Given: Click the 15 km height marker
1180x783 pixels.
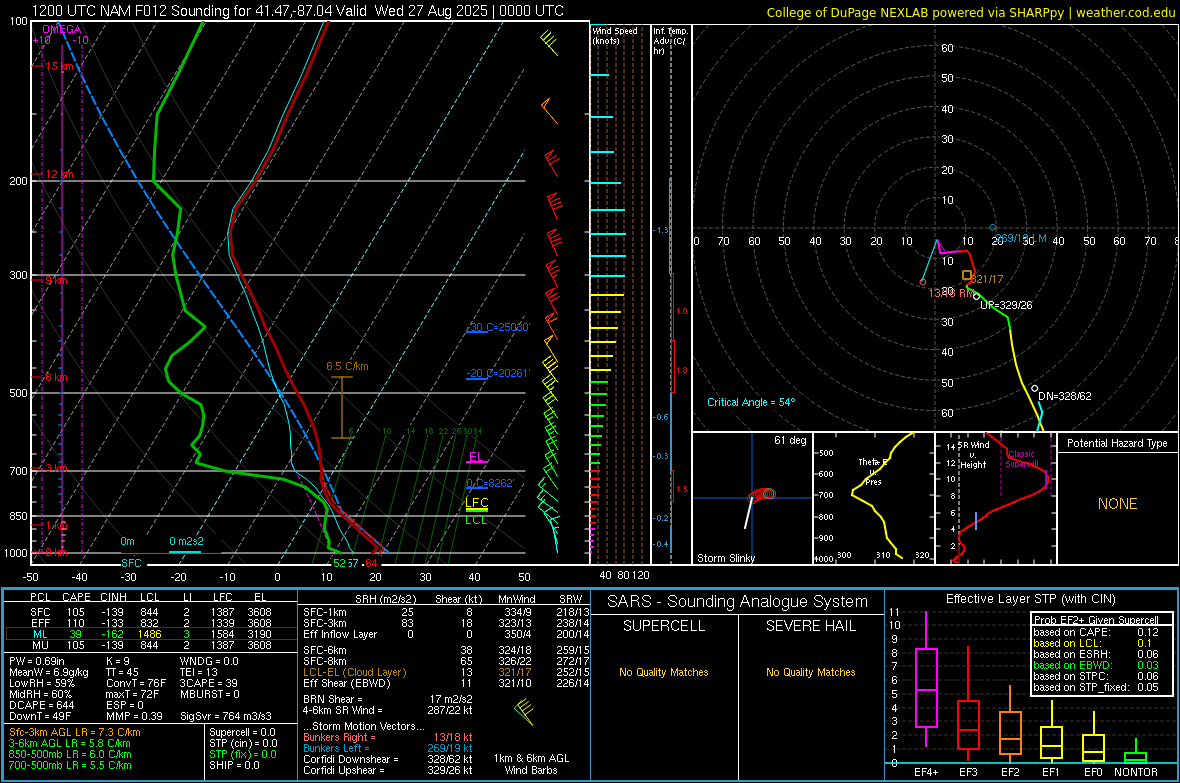Looking at the screenshot, I should point(59,66).
